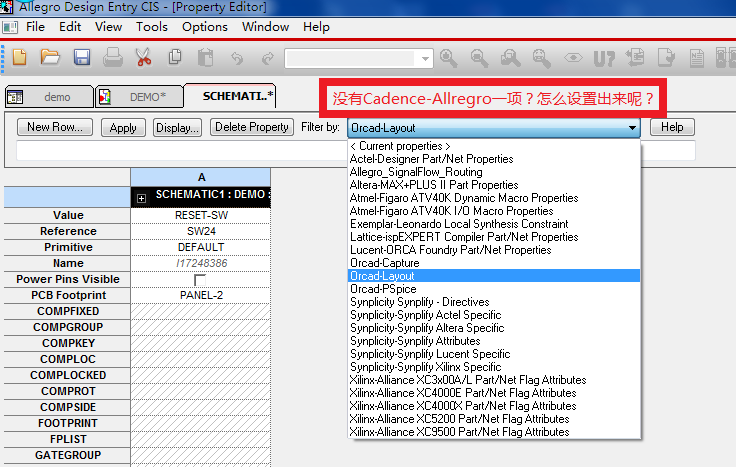Switch to the SCHEMATI..* tab
The width and height of the screenshot is (736, 467).
coord(230,96)
